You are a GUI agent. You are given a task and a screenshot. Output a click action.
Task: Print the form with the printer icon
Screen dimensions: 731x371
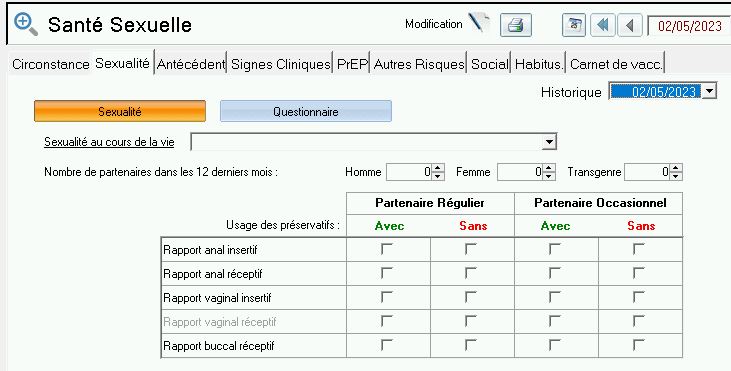516,25
